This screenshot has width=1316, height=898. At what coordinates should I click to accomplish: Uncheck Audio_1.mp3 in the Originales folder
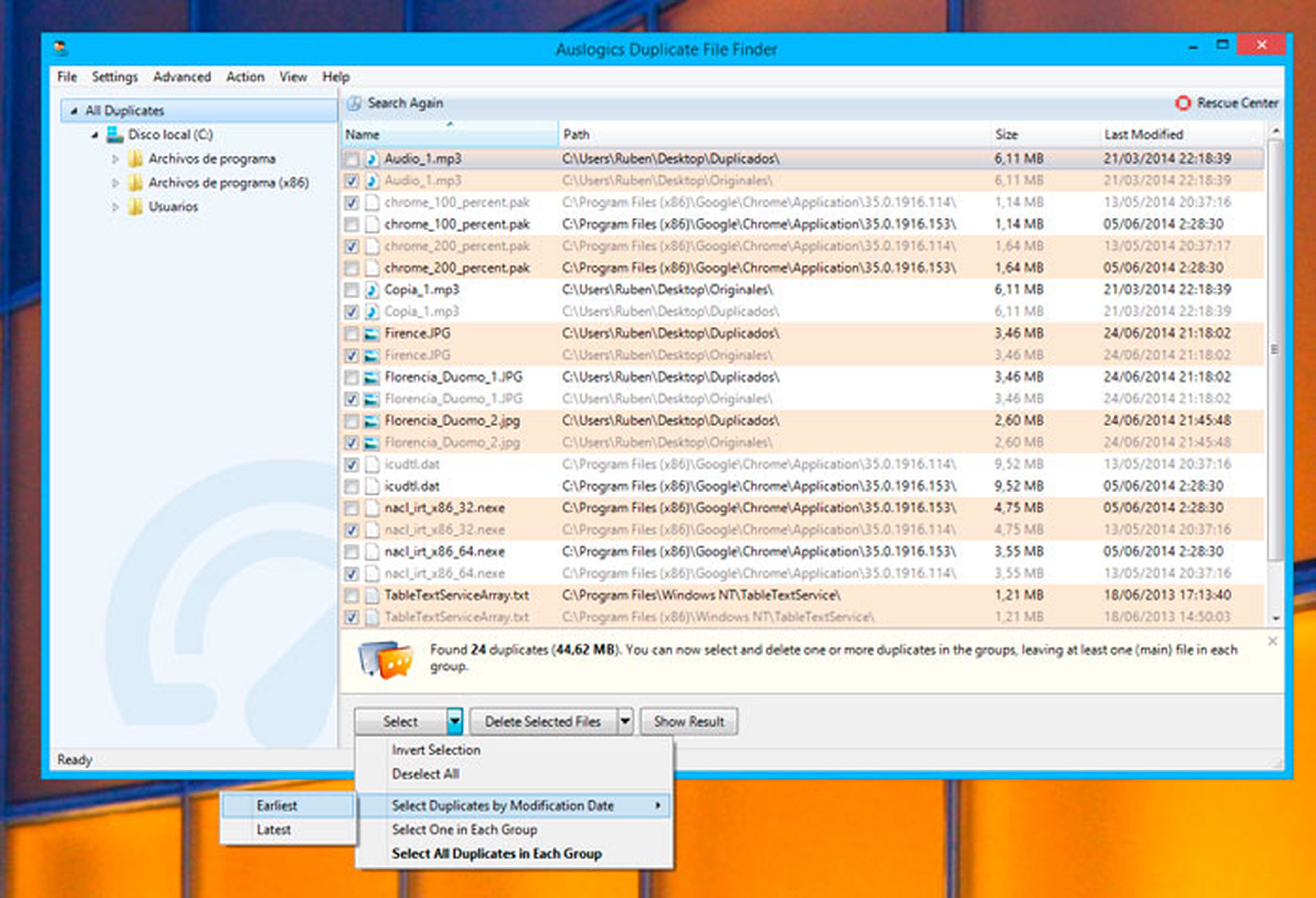[x=352, y=181]
